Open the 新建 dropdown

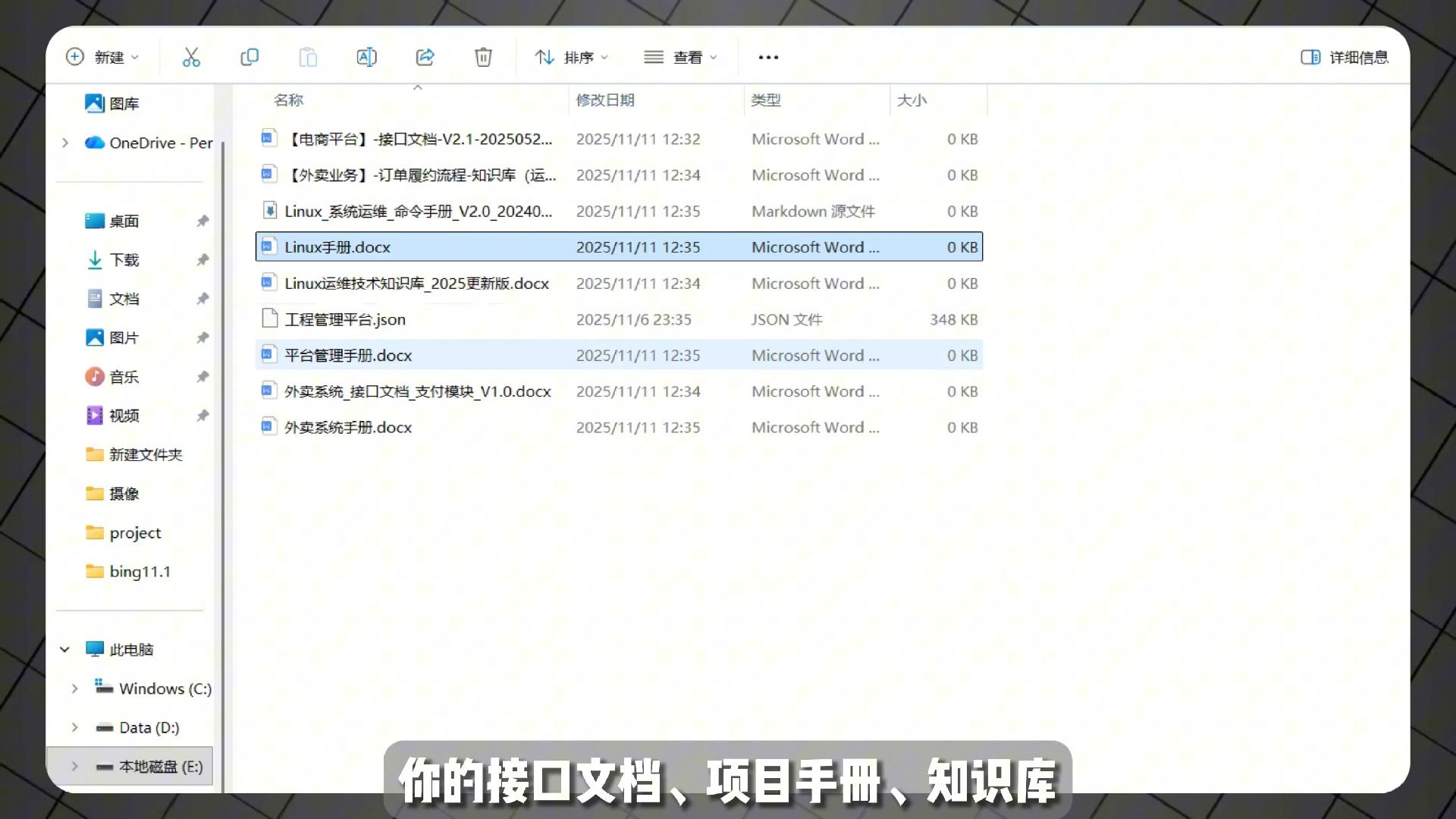(103, 57)
